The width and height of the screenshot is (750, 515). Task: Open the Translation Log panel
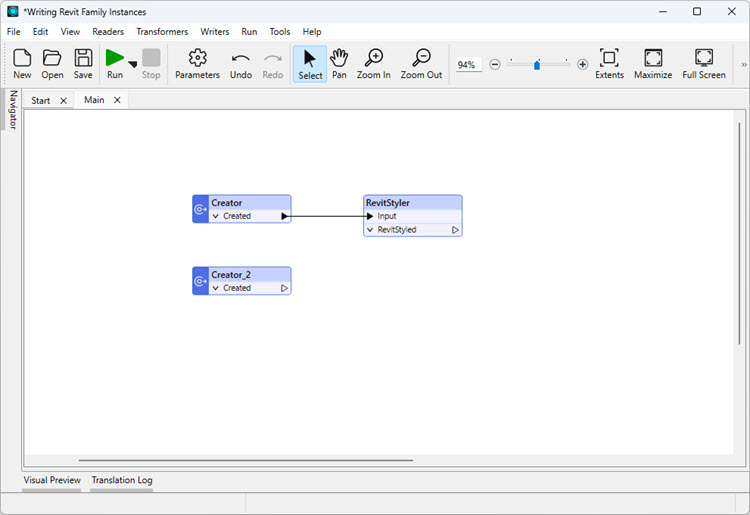click(x=122, y=480)
